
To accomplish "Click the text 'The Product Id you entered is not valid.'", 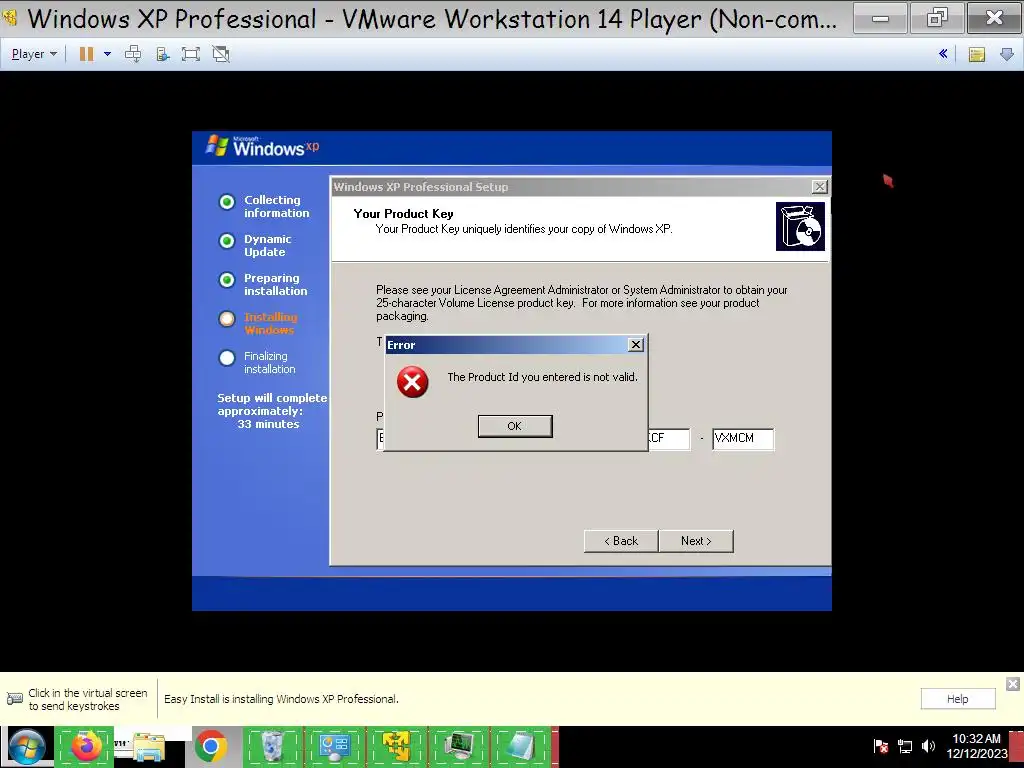I will (x=542, y=377).
